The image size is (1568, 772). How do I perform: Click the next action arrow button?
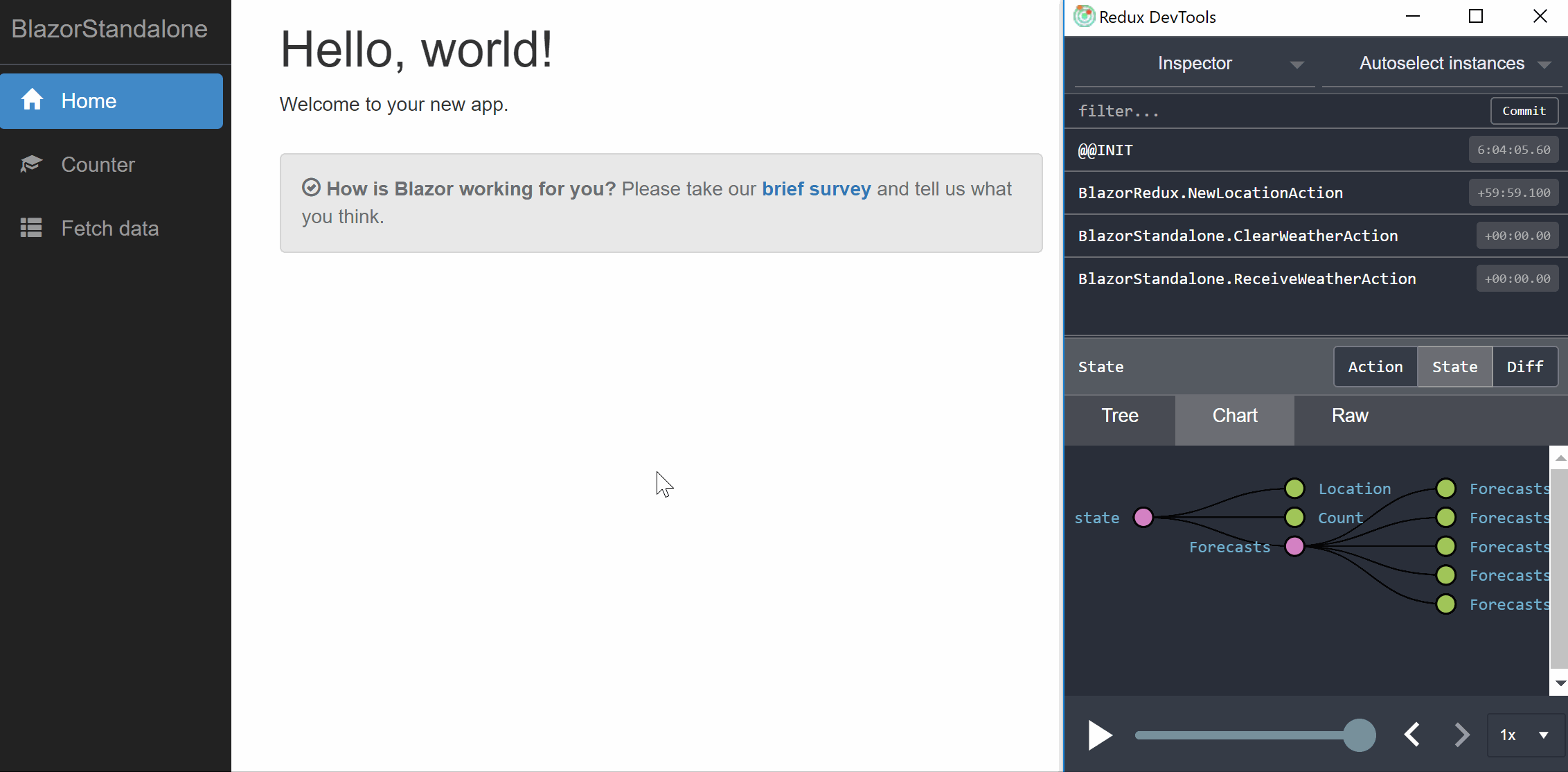1463,734
